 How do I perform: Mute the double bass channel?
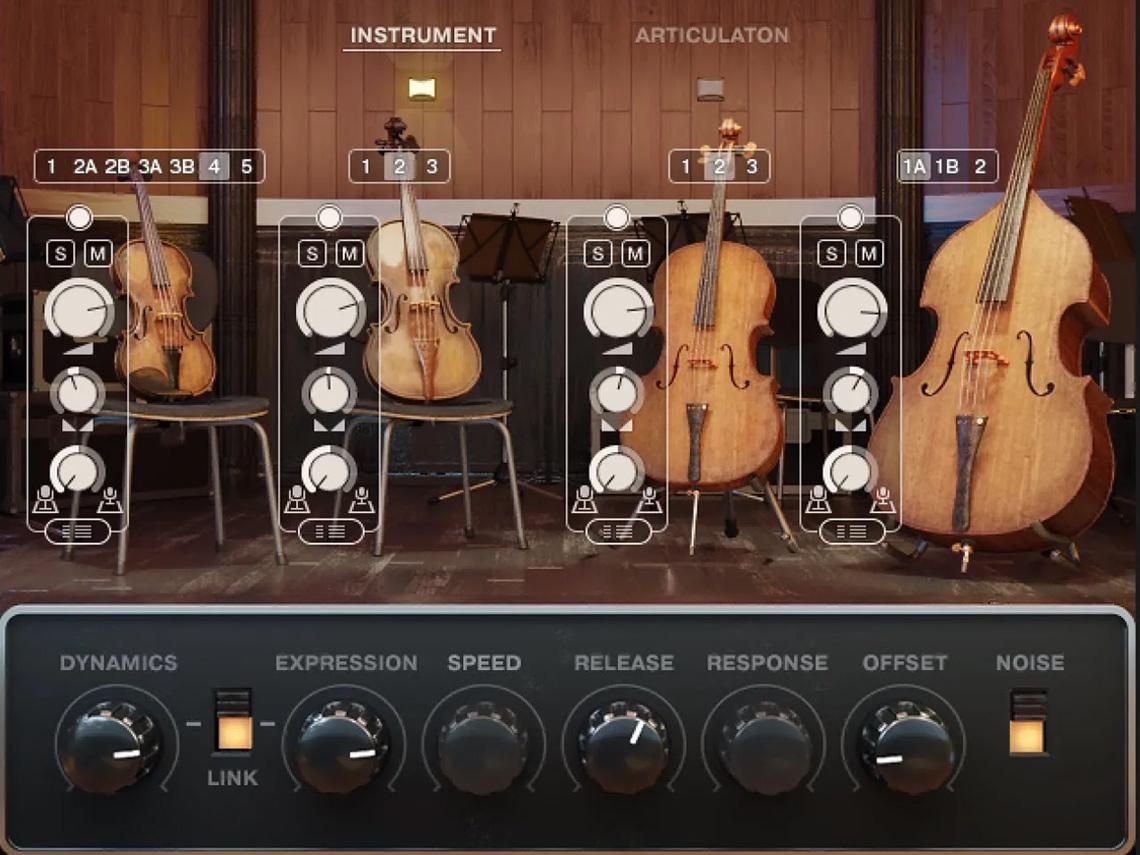pos(869,253)
